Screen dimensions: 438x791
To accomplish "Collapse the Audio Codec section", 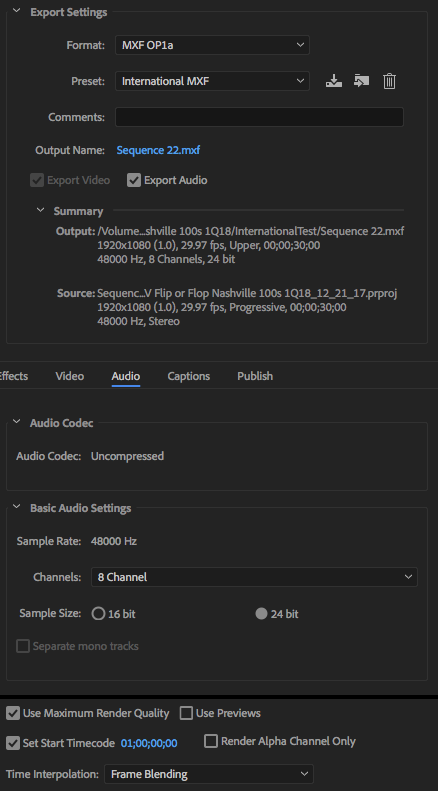I will point(17,423).
